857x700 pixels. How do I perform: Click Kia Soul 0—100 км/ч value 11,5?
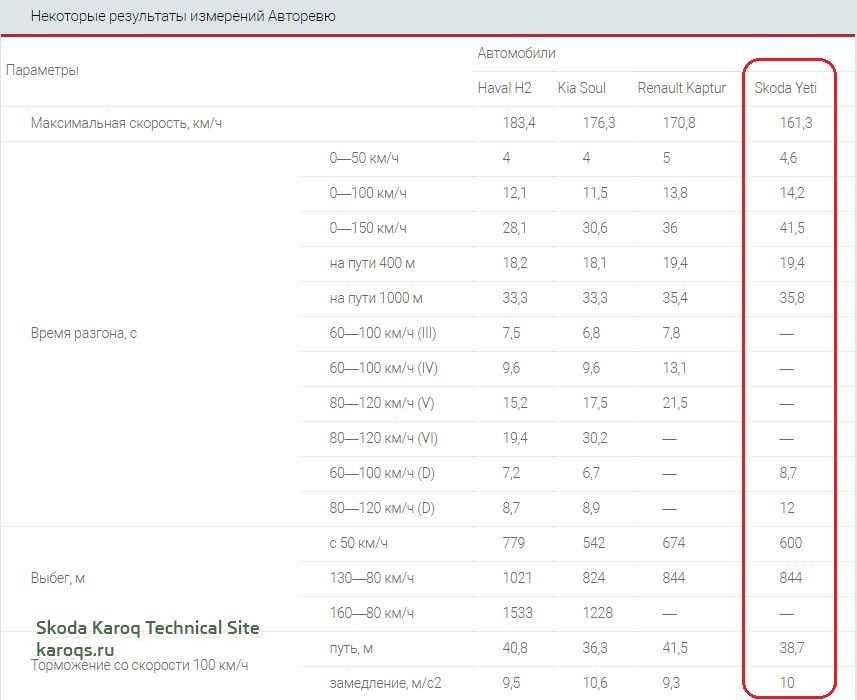[595, 193]
